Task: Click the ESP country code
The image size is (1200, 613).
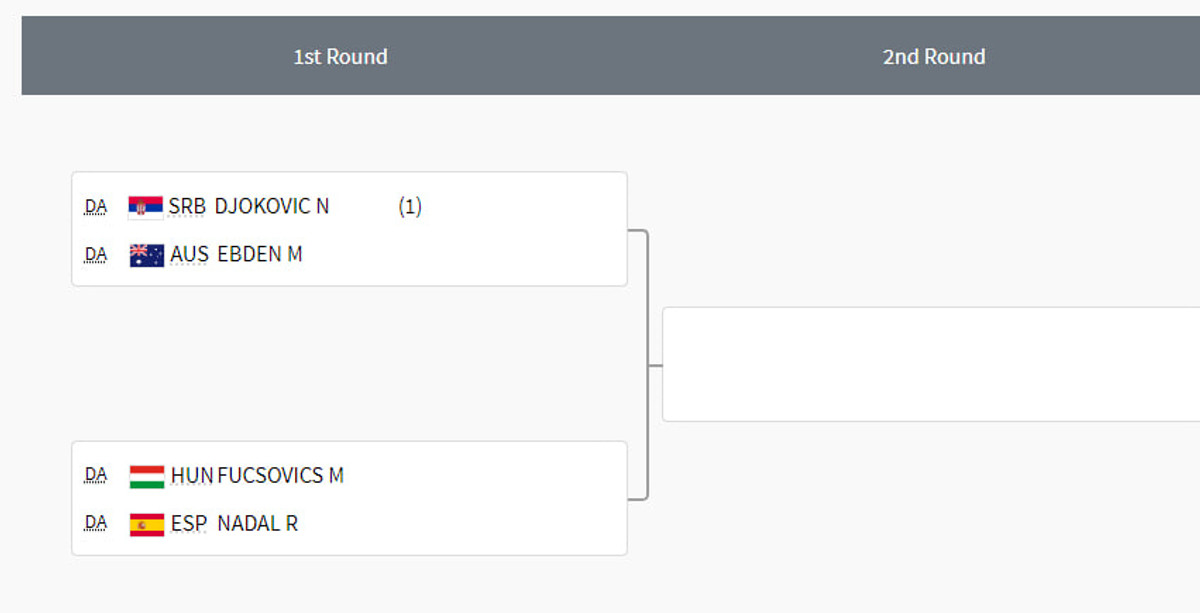Action: [x=189, y=524]
